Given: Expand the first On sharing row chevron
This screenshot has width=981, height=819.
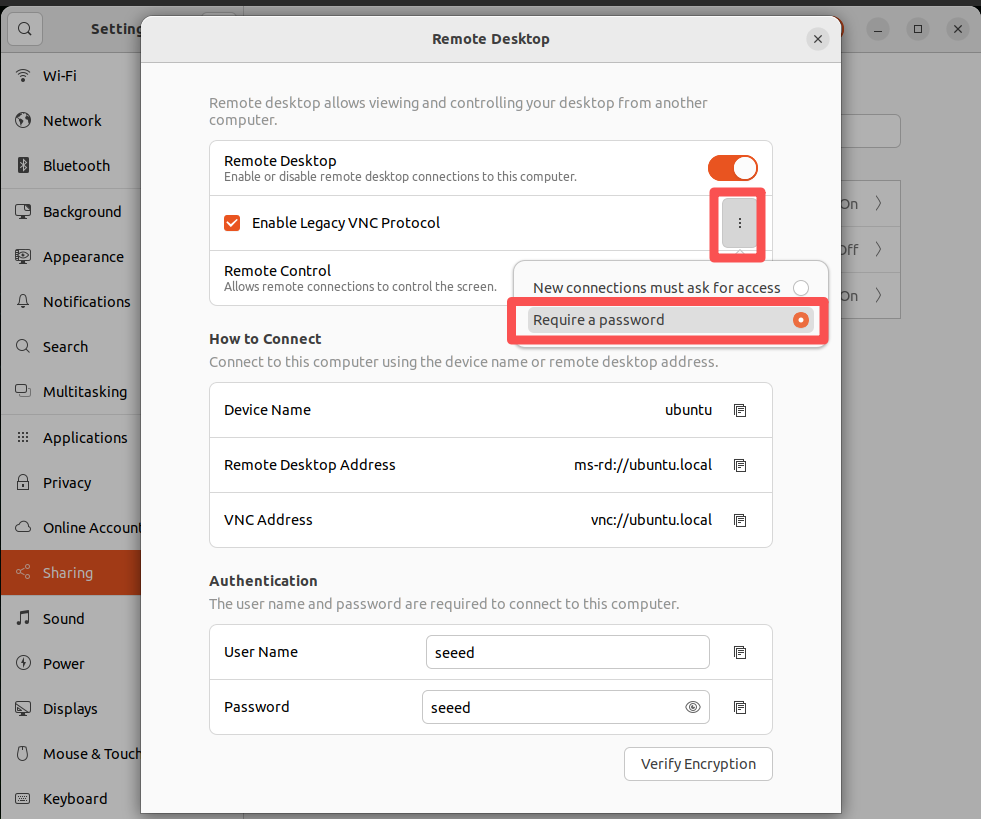Looking at the screenshot, I should tap(879, 203).
